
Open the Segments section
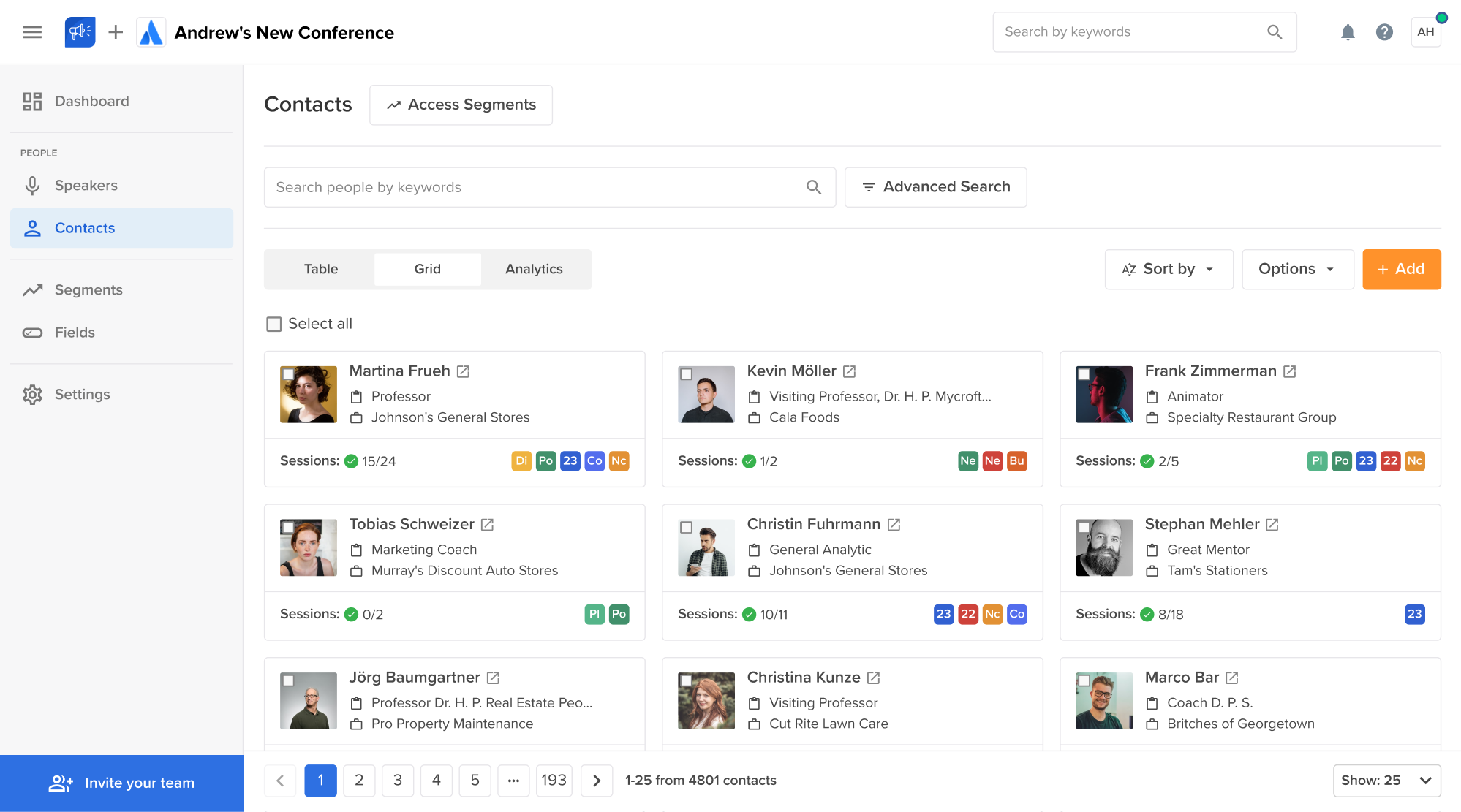(88, 289)
